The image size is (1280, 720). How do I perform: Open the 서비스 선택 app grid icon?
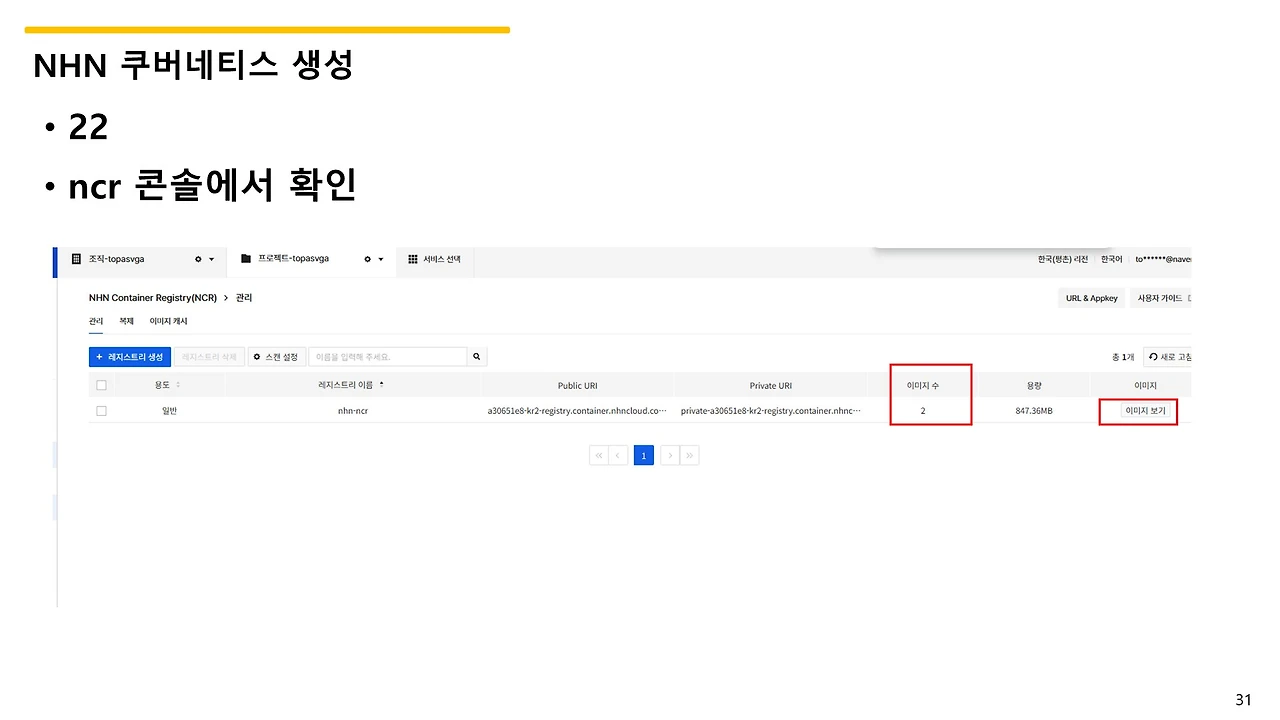tap(412, 259)
